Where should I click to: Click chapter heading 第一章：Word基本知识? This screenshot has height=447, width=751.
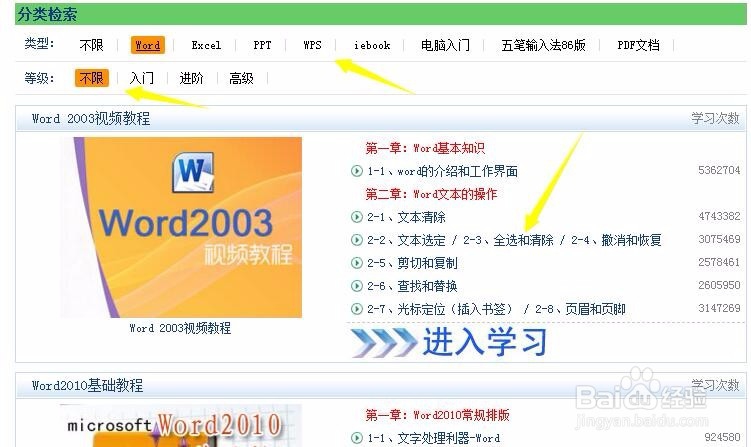425,148
